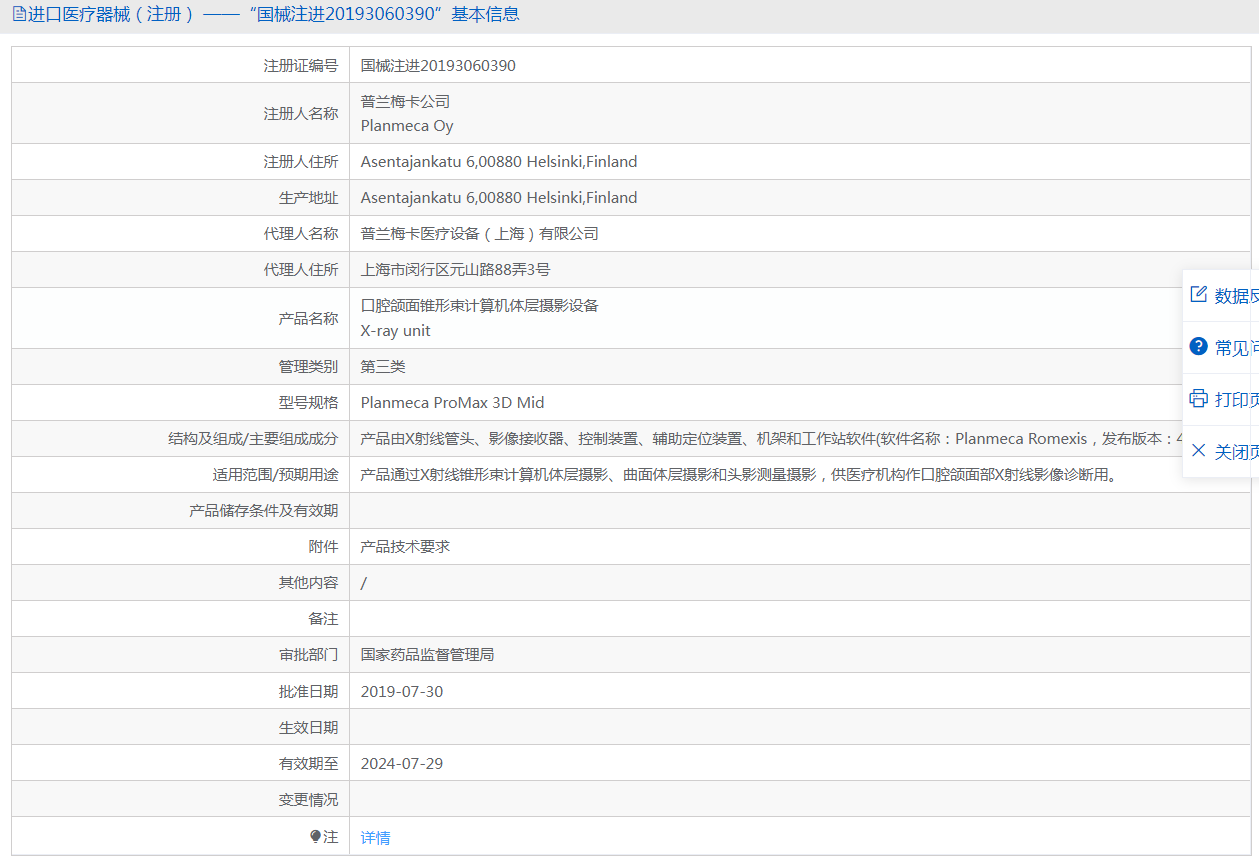This screenshot has height=857, width=1259.
Task: Click the 第三类 management category value
Action: (x=383, y=367)
